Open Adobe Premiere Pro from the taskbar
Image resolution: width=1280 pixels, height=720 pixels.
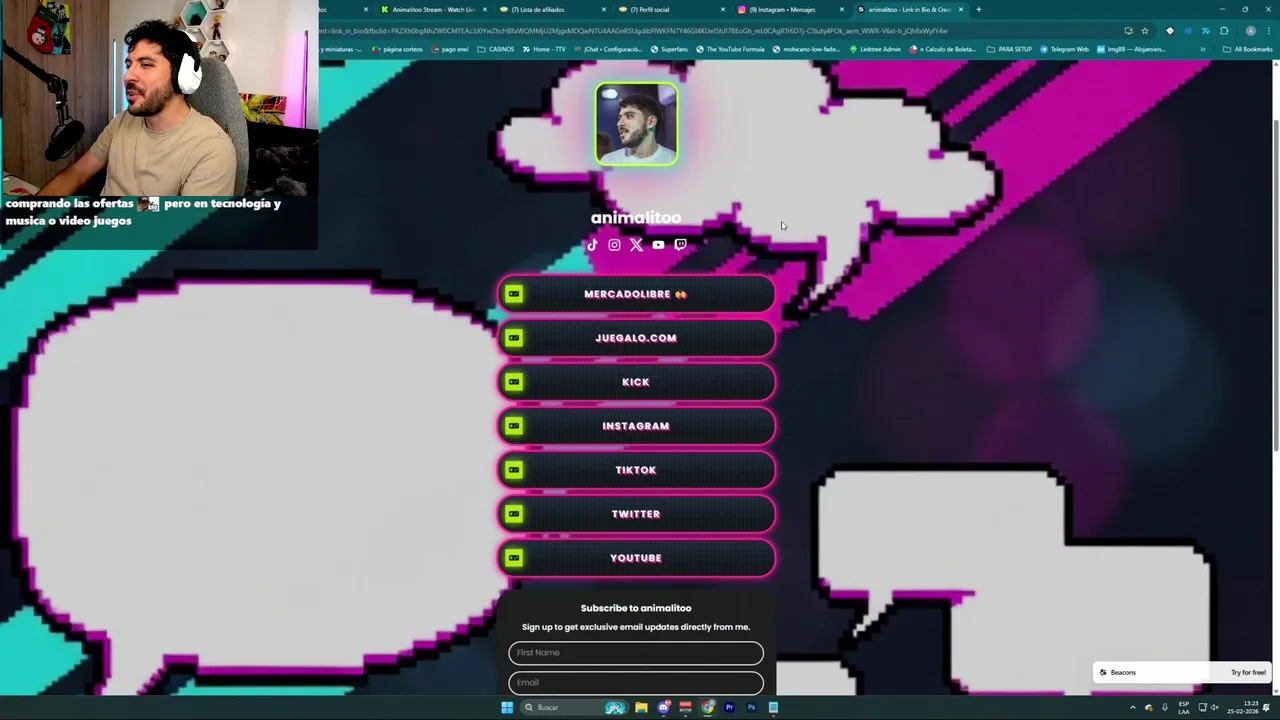729,708
